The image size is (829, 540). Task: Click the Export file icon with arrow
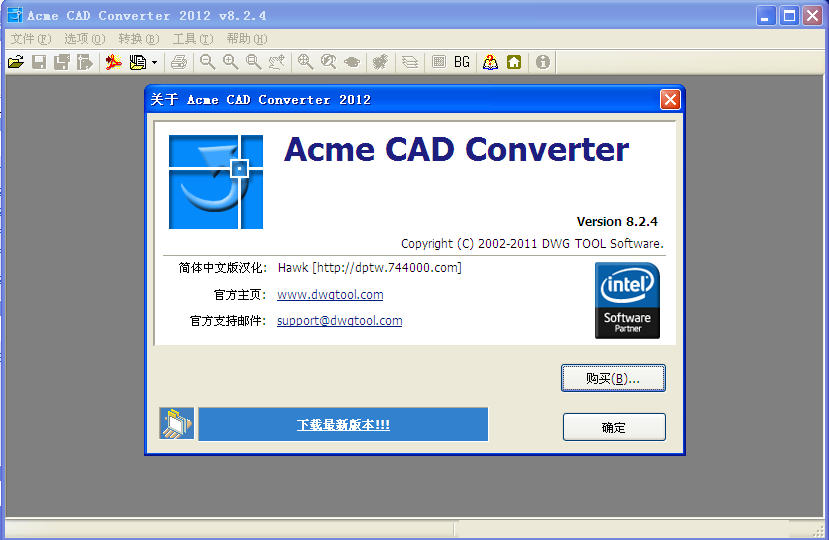(85, 62)
